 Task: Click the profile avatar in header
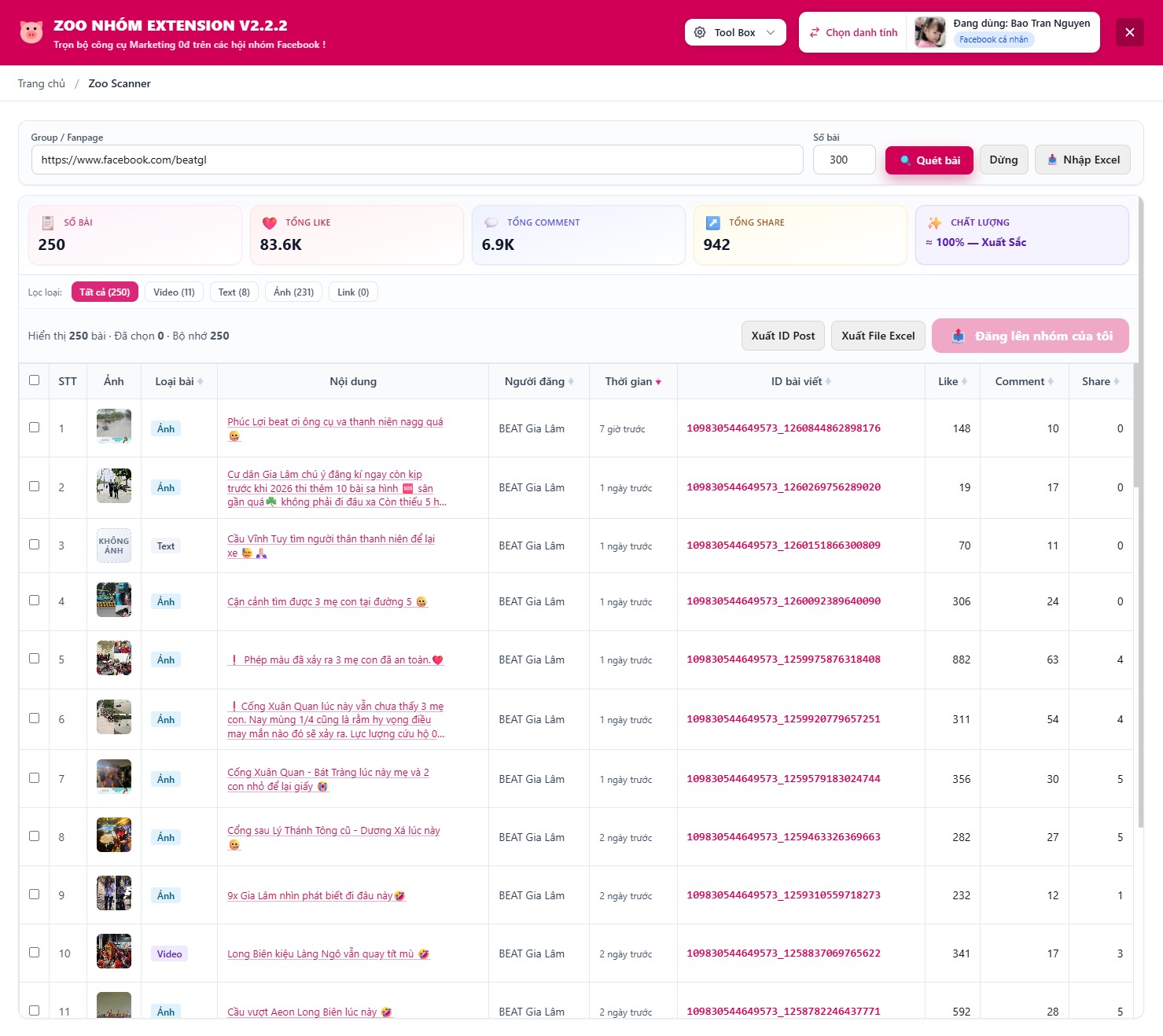click(929, 32)
